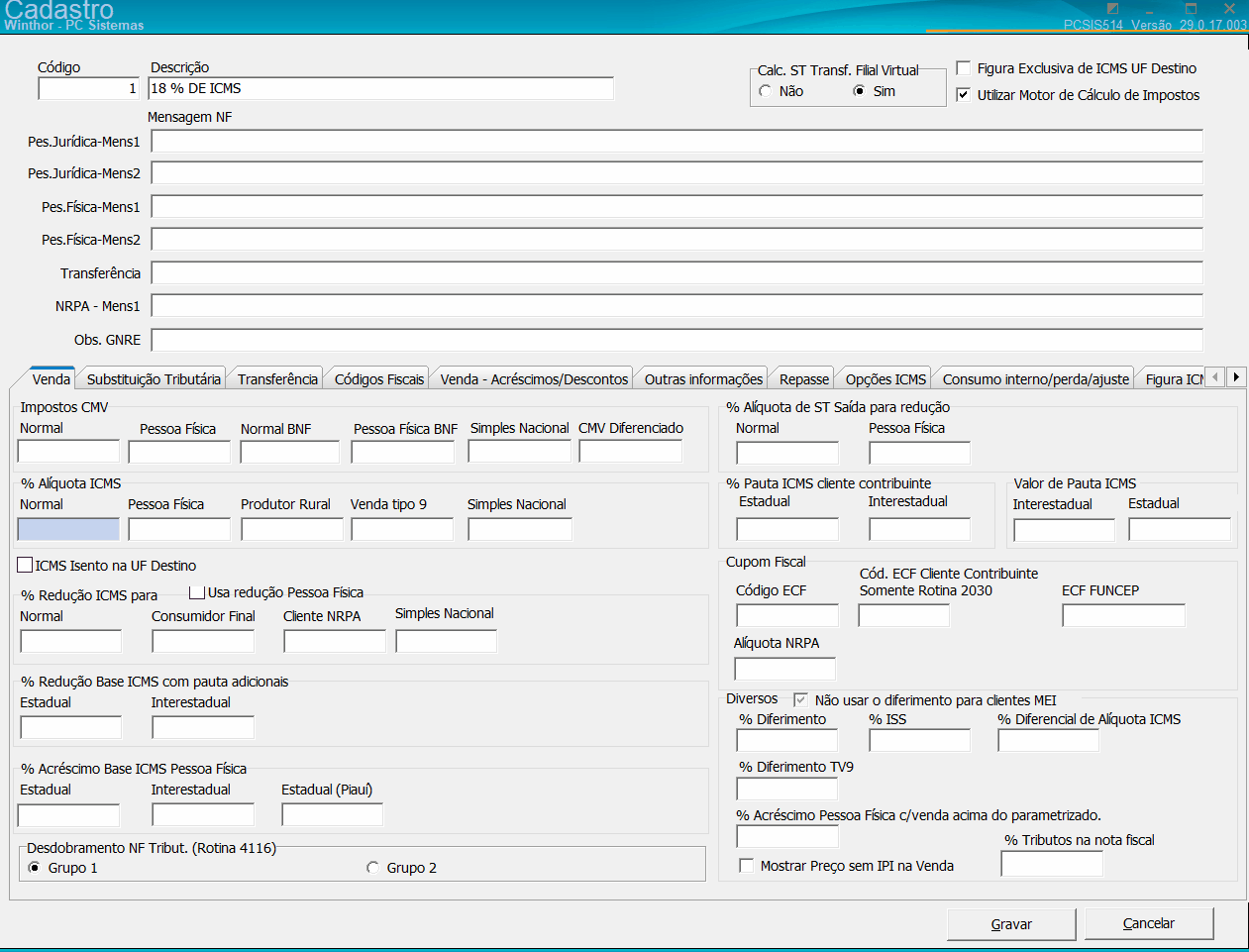Click the Pes.Jurídica-Mens2 message field
This screenshot has height=952, width=1249.
click(677, 173)
